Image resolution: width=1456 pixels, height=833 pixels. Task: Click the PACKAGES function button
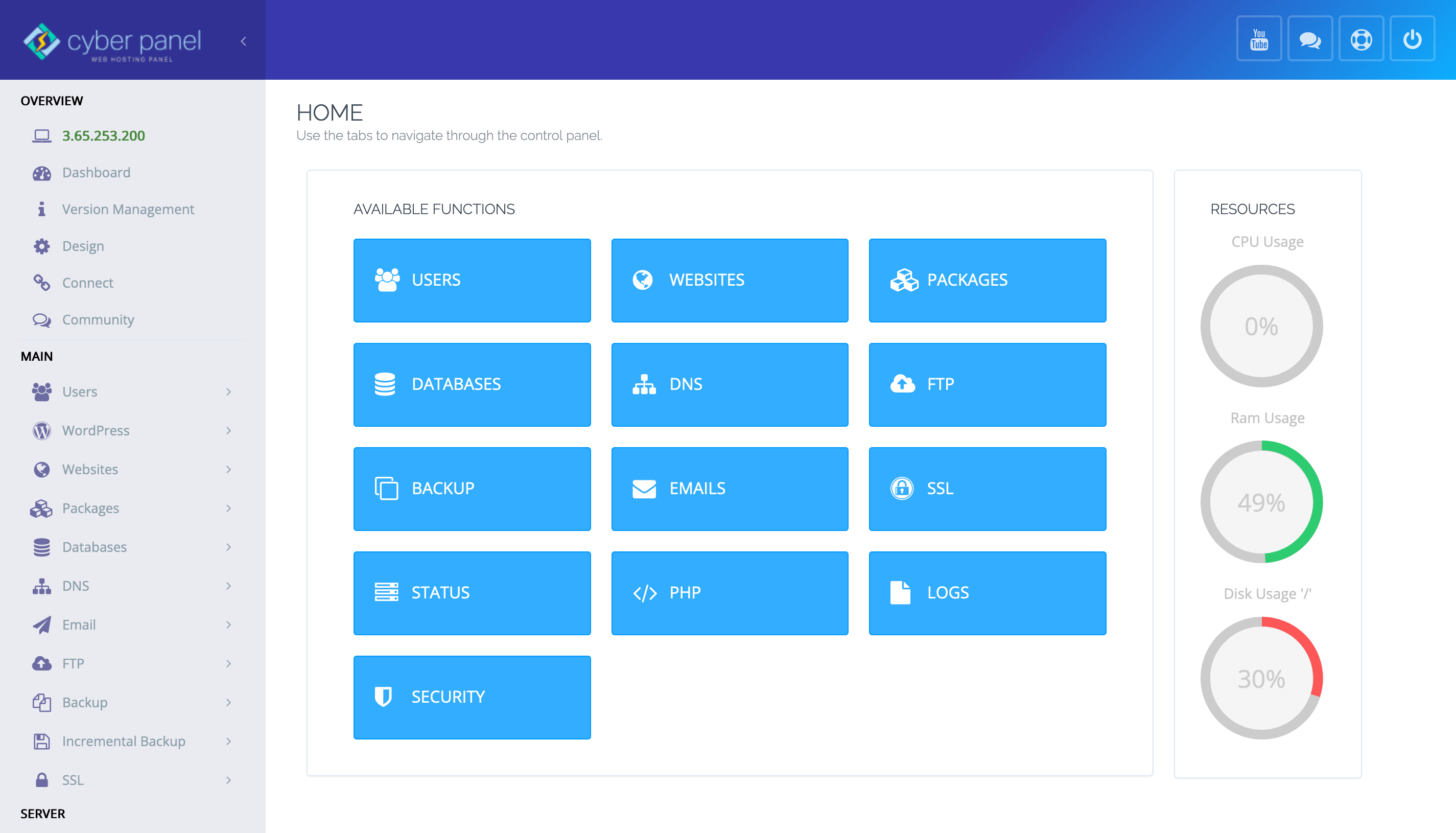coord(988,280)
